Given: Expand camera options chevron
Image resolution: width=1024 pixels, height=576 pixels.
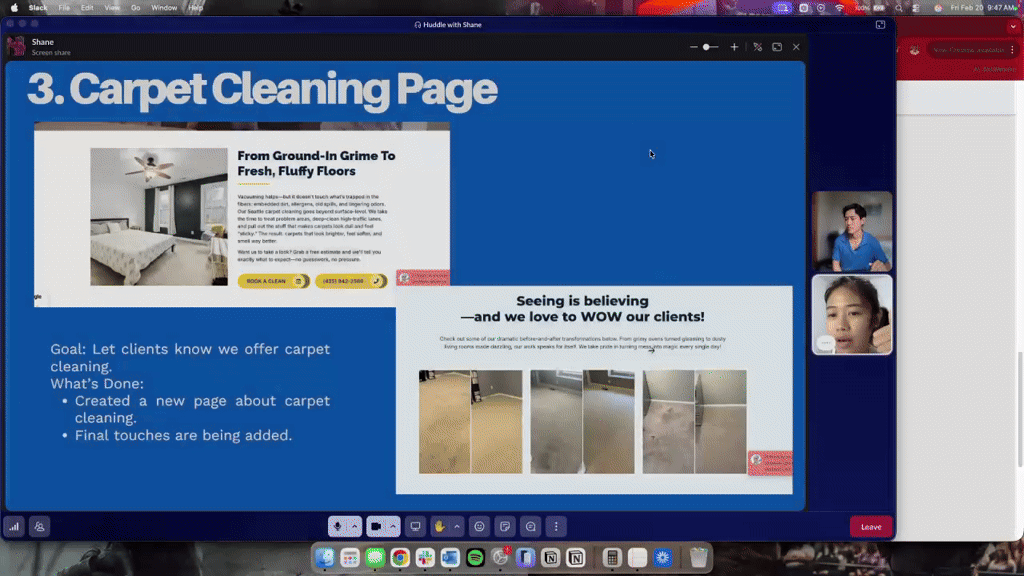Looking at the screenshot, I should 393,526.
